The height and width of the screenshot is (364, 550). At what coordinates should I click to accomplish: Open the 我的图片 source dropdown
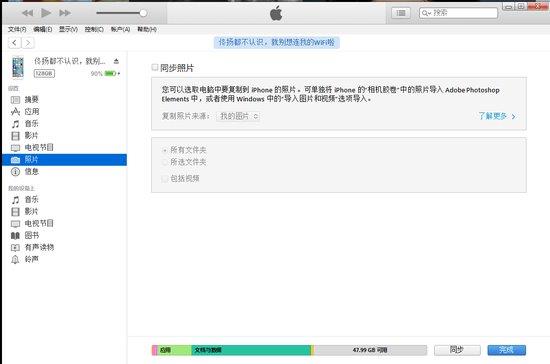point(238,116)
